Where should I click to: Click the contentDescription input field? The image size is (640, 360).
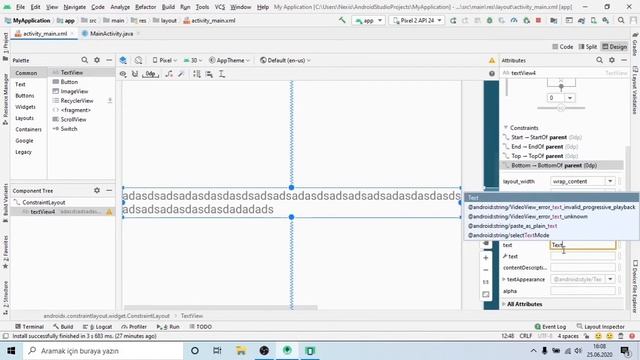(x=583, y=268)
